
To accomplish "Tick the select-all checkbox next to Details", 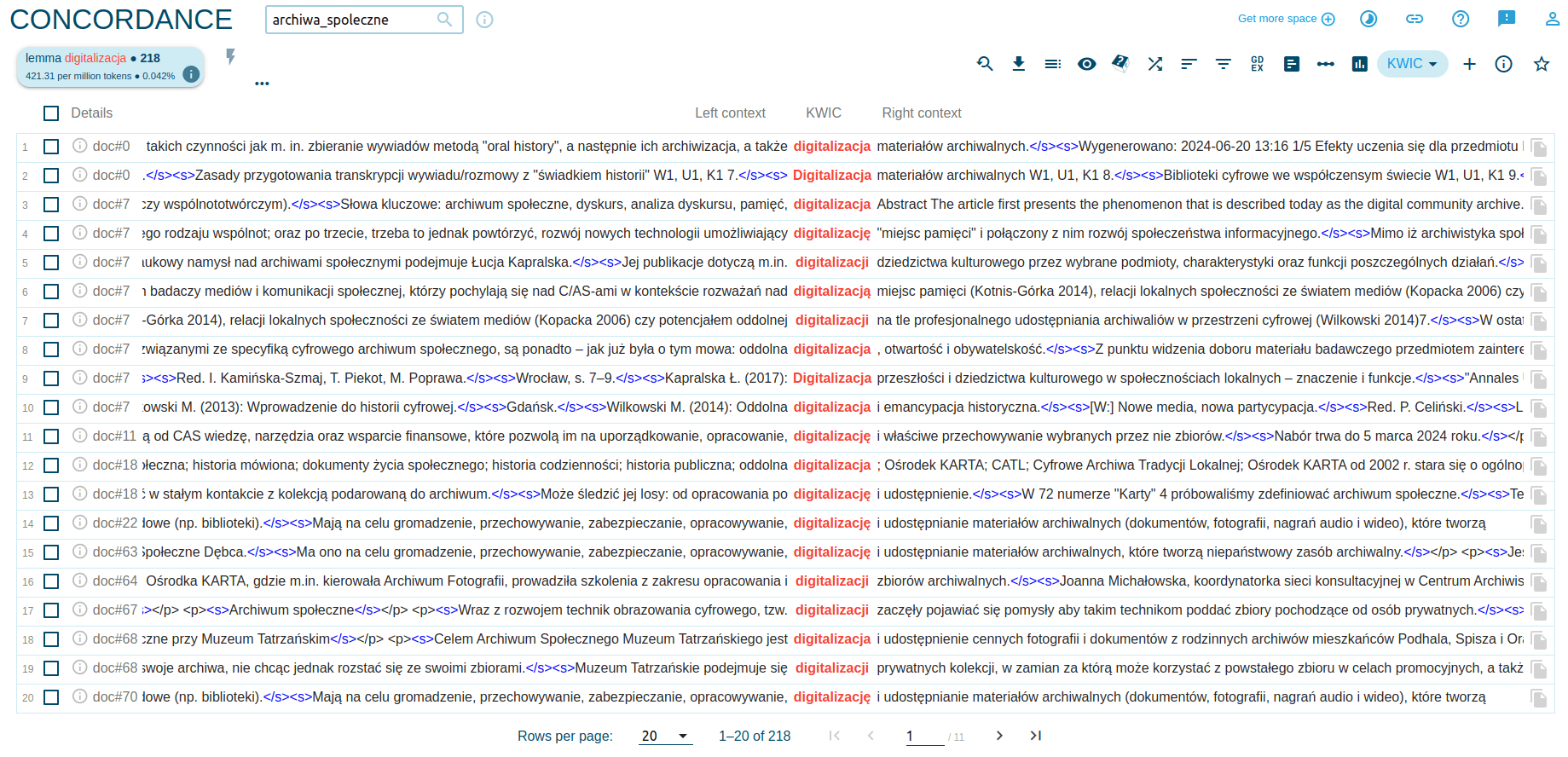I will click(51, 113).
